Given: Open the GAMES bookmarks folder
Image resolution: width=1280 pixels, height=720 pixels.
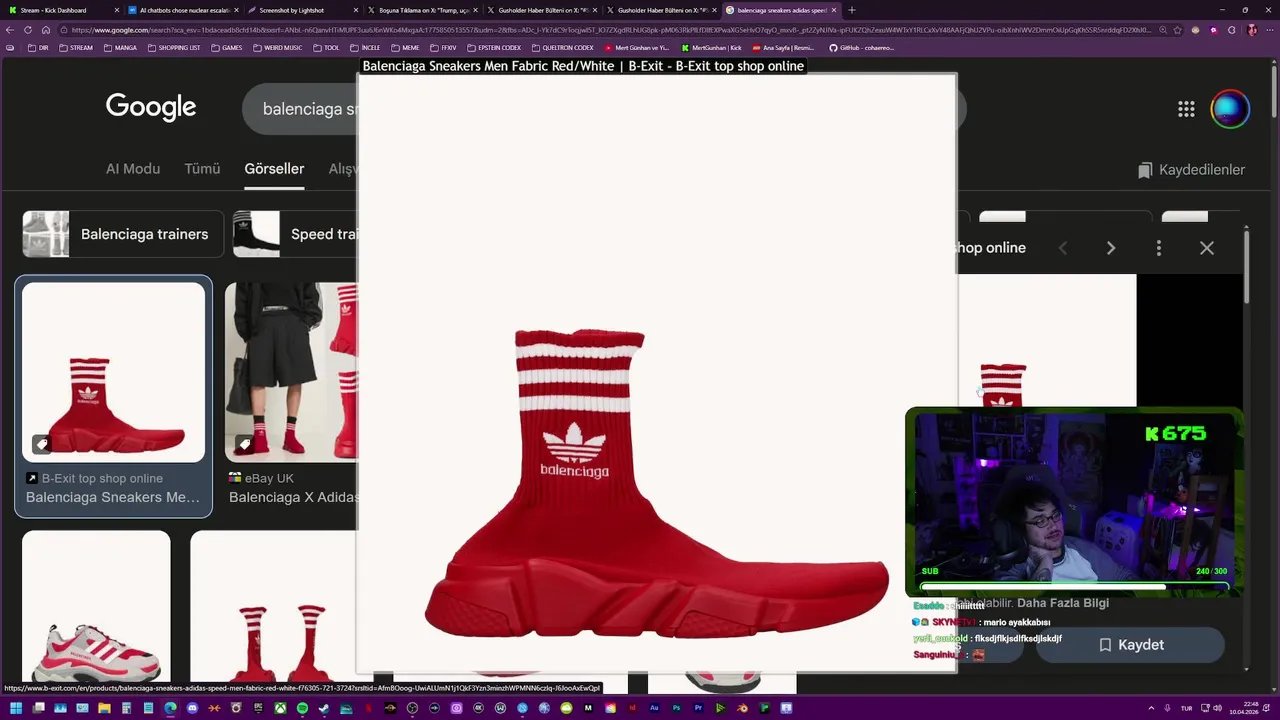Looking at the screenshot, I should click(x=227, y=47).
